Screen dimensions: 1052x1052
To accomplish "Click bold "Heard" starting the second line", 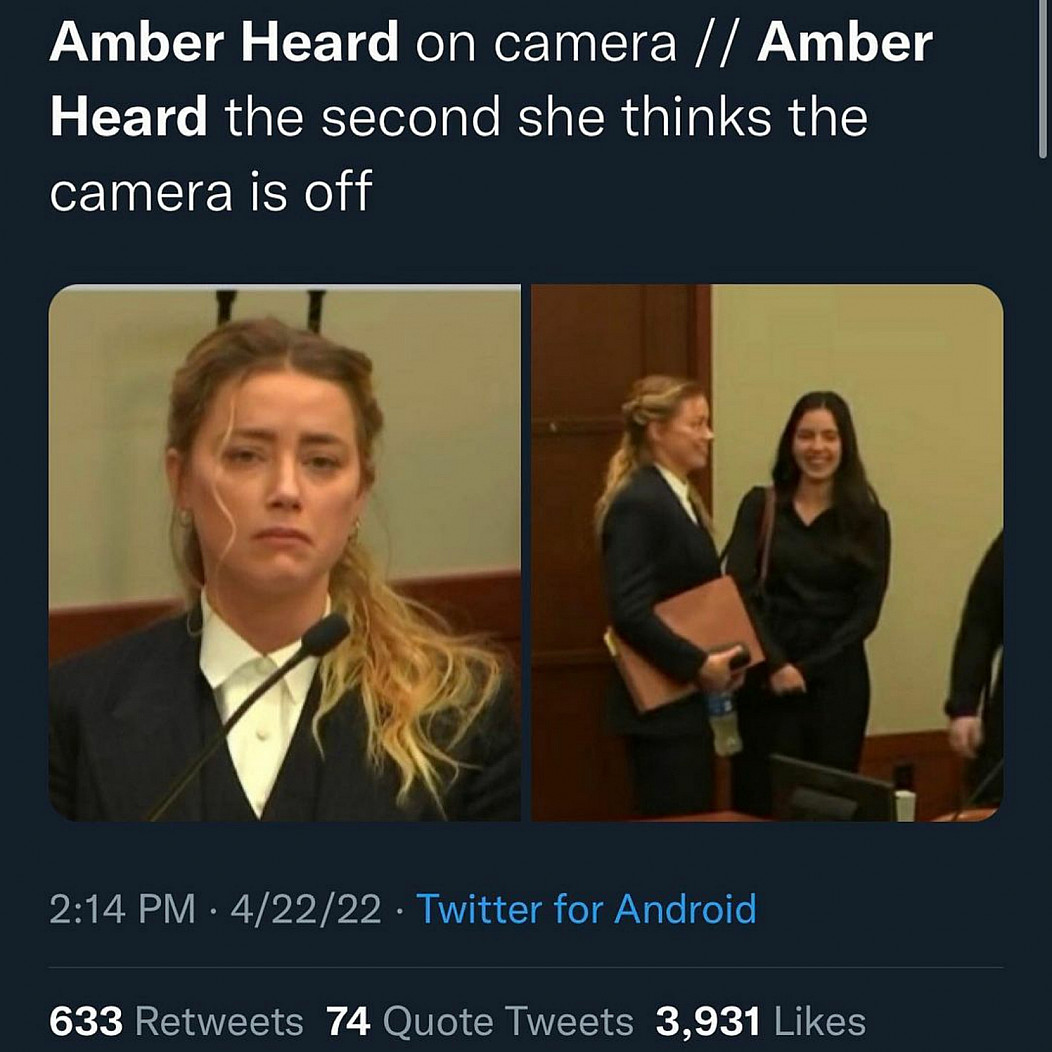I will (128, 117).
